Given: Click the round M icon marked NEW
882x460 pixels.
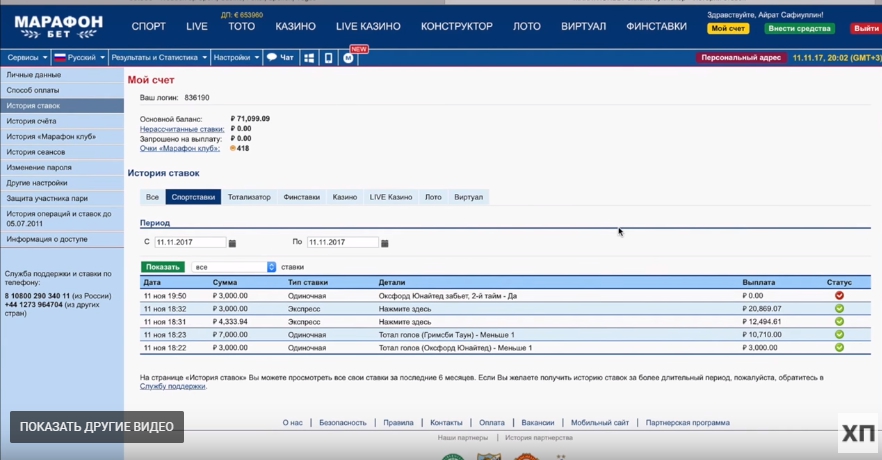Looking at the screenshot, I should coord(348,58).
